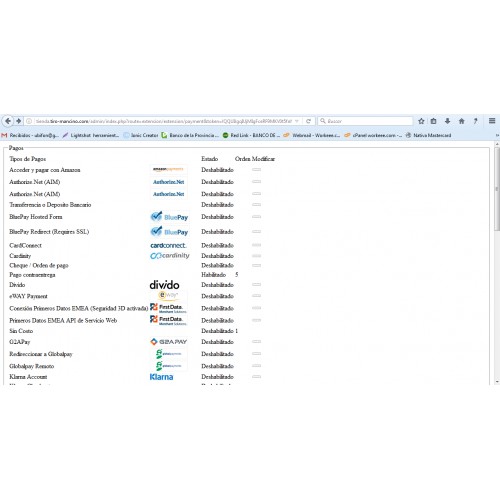
Task: Click the divido logo
Action: pos(164,285)
